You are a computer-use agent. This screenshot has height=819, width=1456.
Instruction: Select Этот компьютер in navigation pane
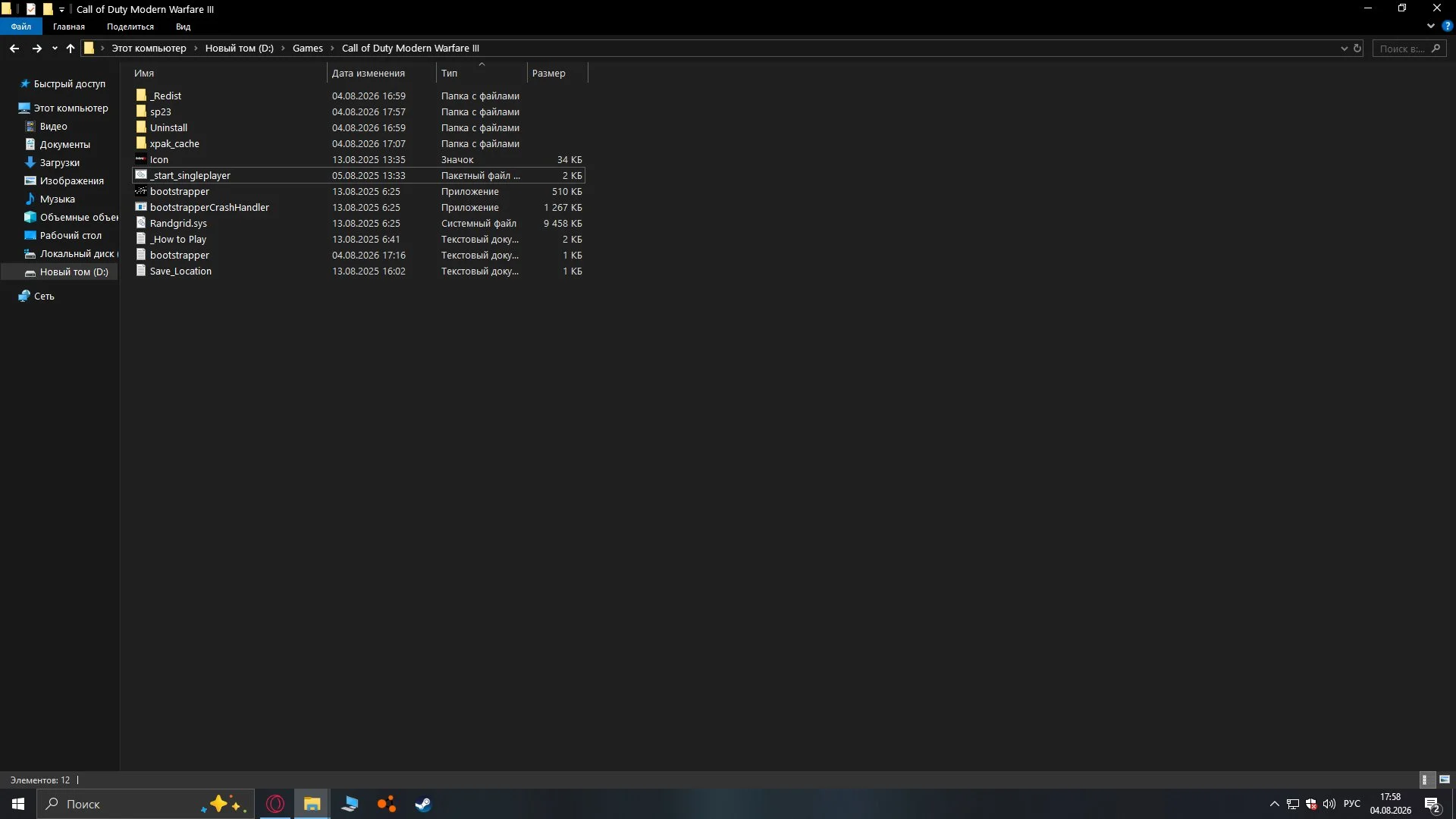[x=71, y=108]
